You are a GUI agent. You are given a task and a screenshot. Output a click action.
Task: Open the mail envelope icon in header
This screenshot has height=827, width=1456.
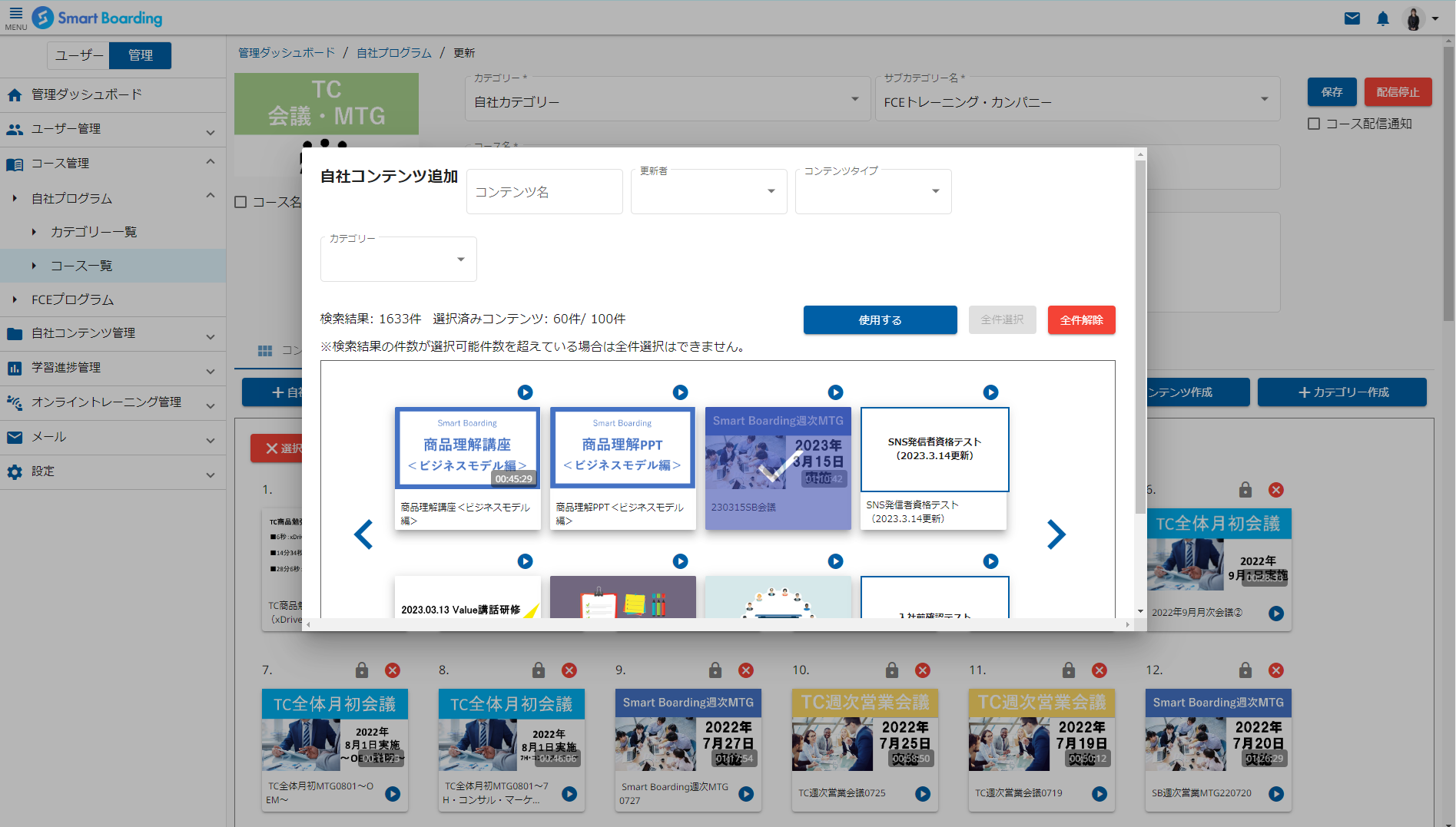(1352, 18)
